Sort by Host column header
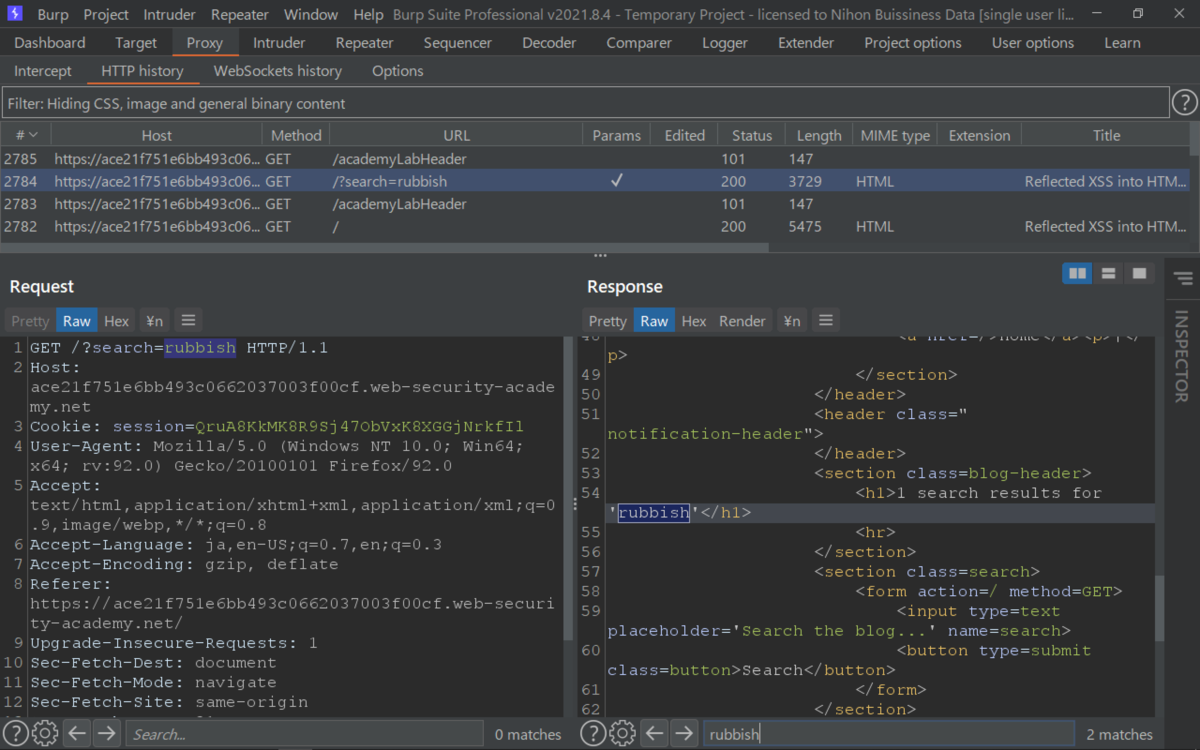The height and width of the screenshot is (750, 1200). click(156, 135)
